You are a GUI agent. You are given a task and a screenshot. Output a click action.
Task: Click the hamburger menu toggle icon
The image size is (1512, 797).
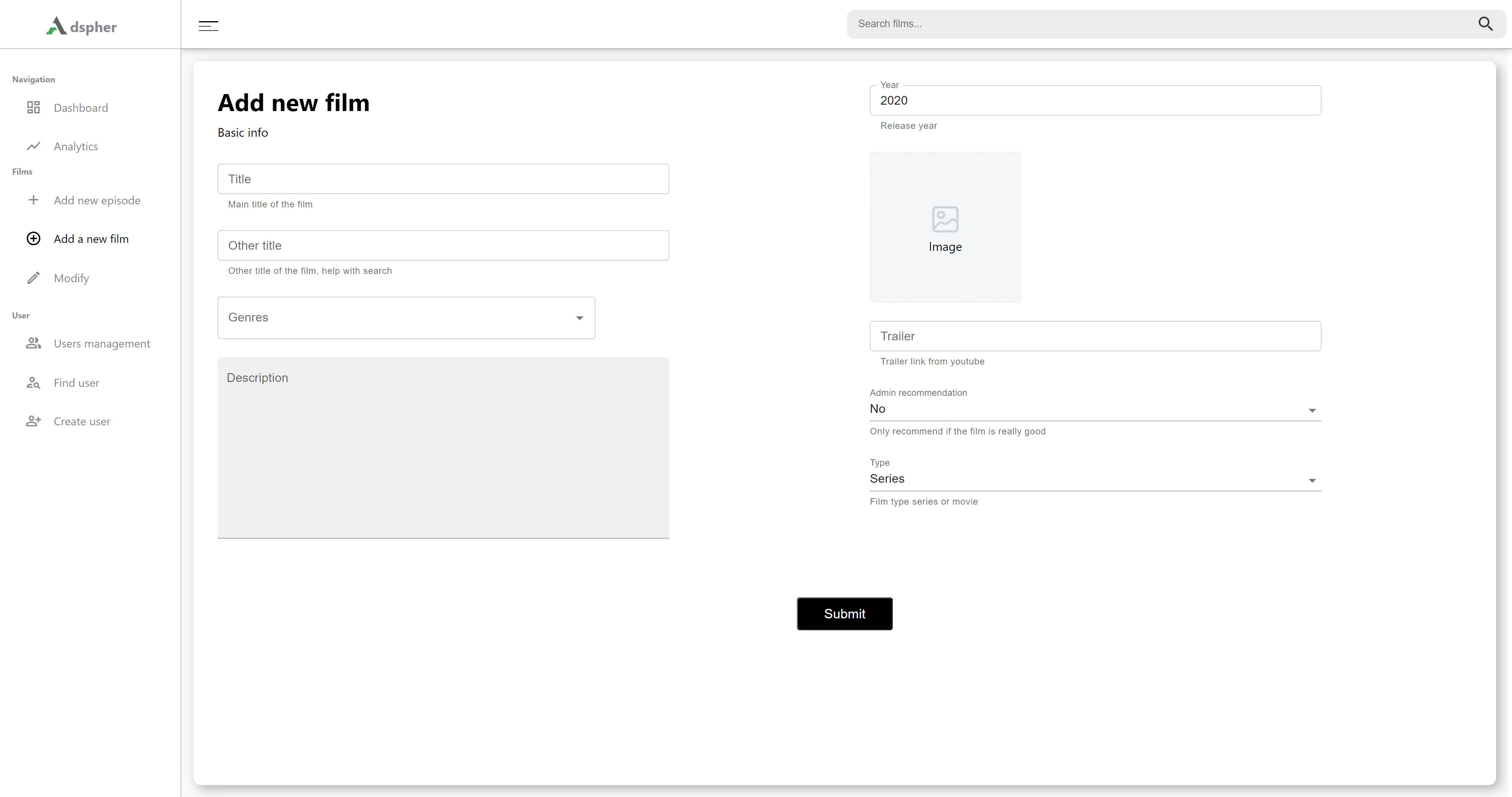click(x=209, y=26)
